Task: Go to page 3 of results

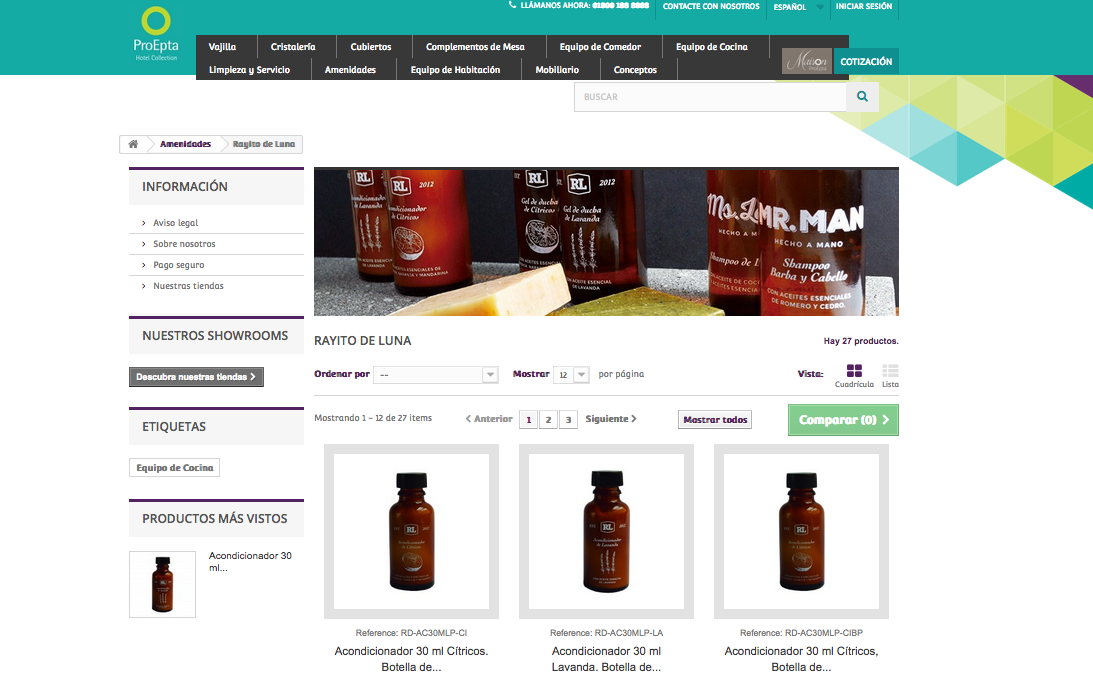Action: click(568, 420)
